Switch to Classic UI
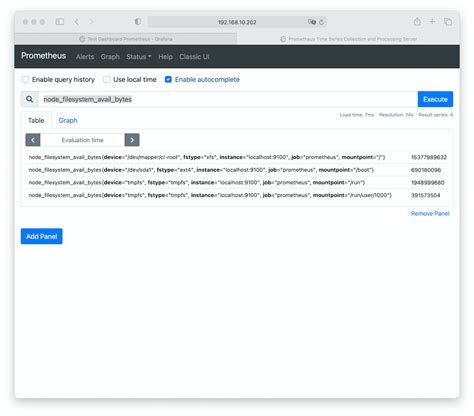This screenshot has width=474, height=416. [x=194, y=57]
